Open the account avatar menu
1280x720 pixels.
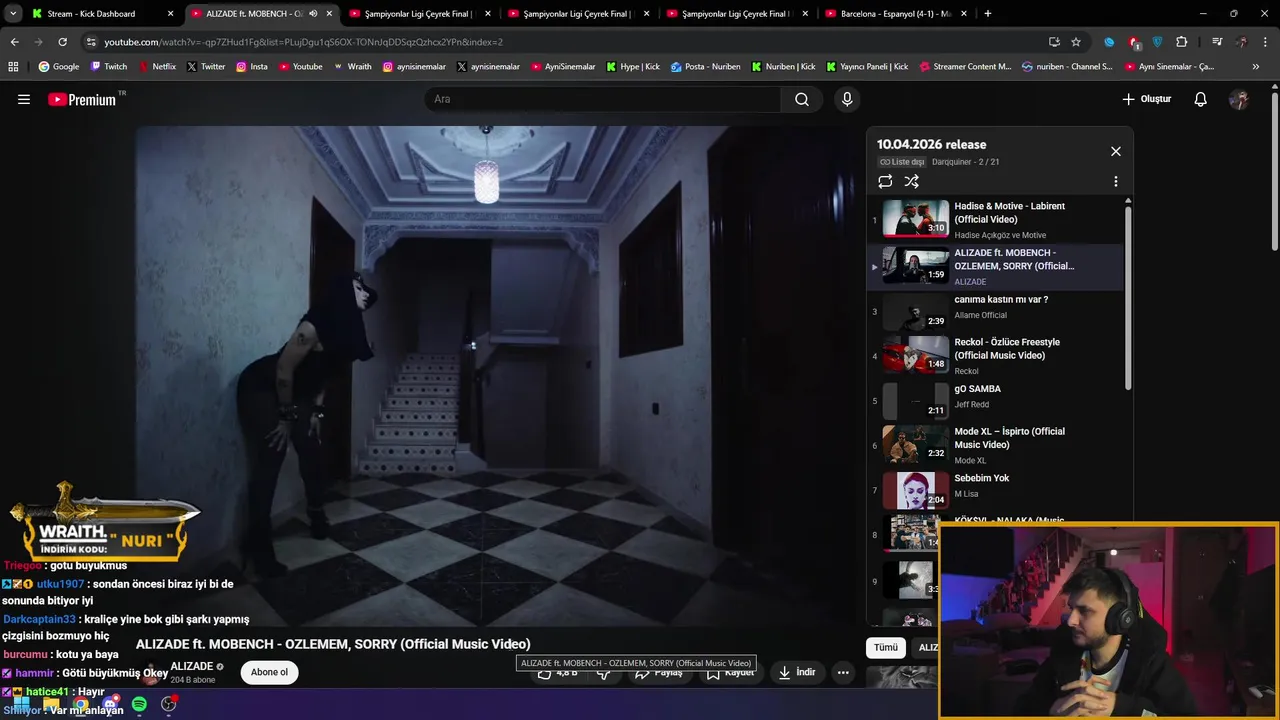coord(1239,99)
